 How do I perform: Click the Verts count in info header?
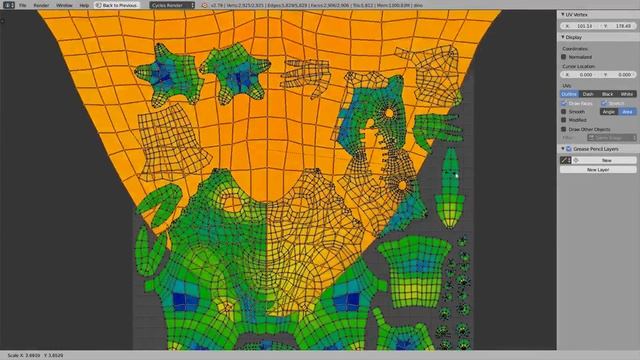tap(246, 5)
